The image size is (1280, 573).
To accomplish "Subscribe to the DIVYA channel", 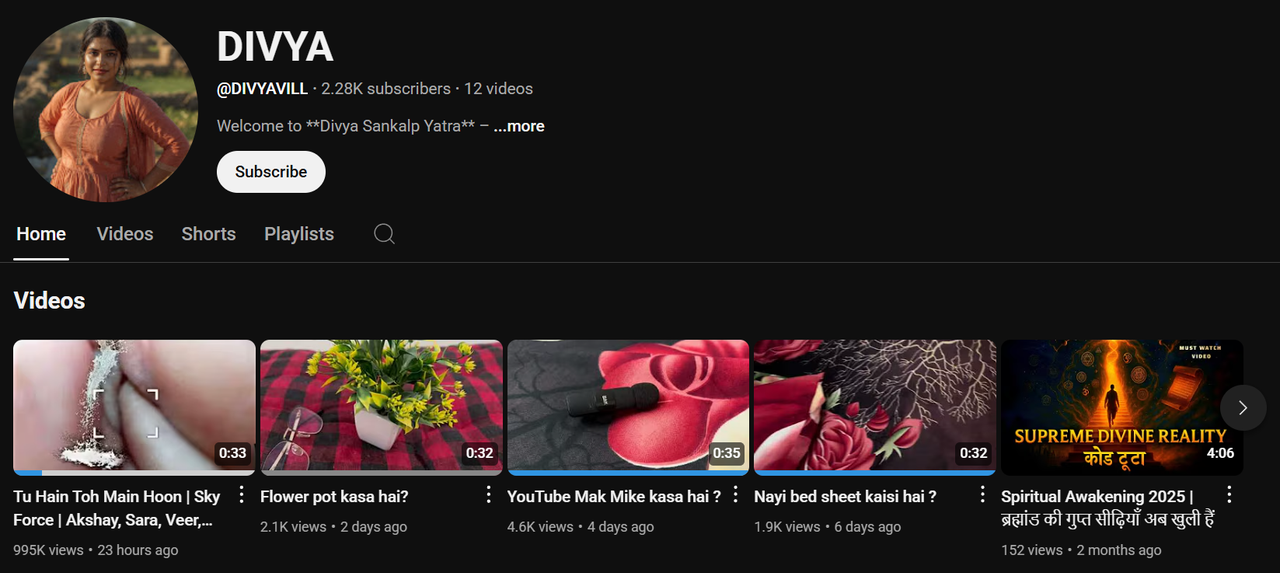I will pyautogui.click(x=271, y=172).
